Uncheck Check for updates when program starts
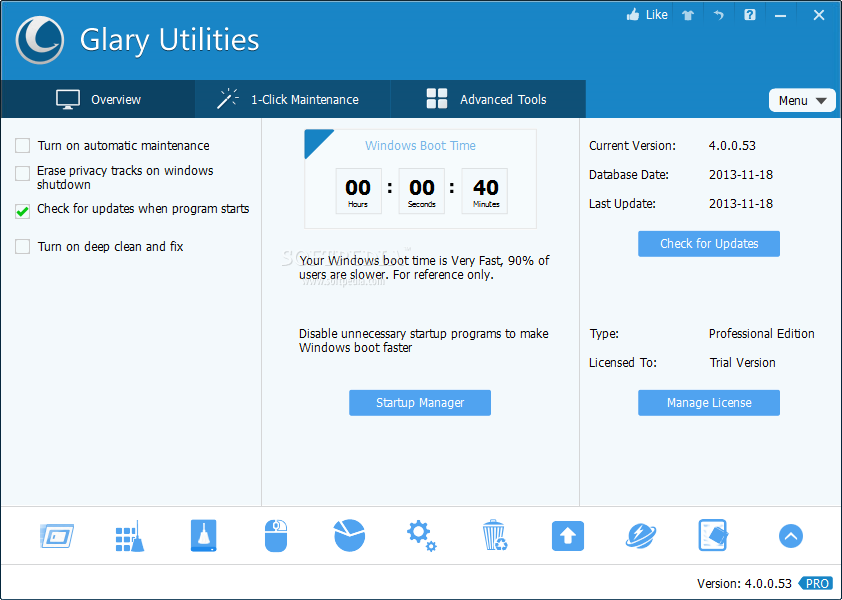The width and height of the screenshot is (842, 600). 23,212
